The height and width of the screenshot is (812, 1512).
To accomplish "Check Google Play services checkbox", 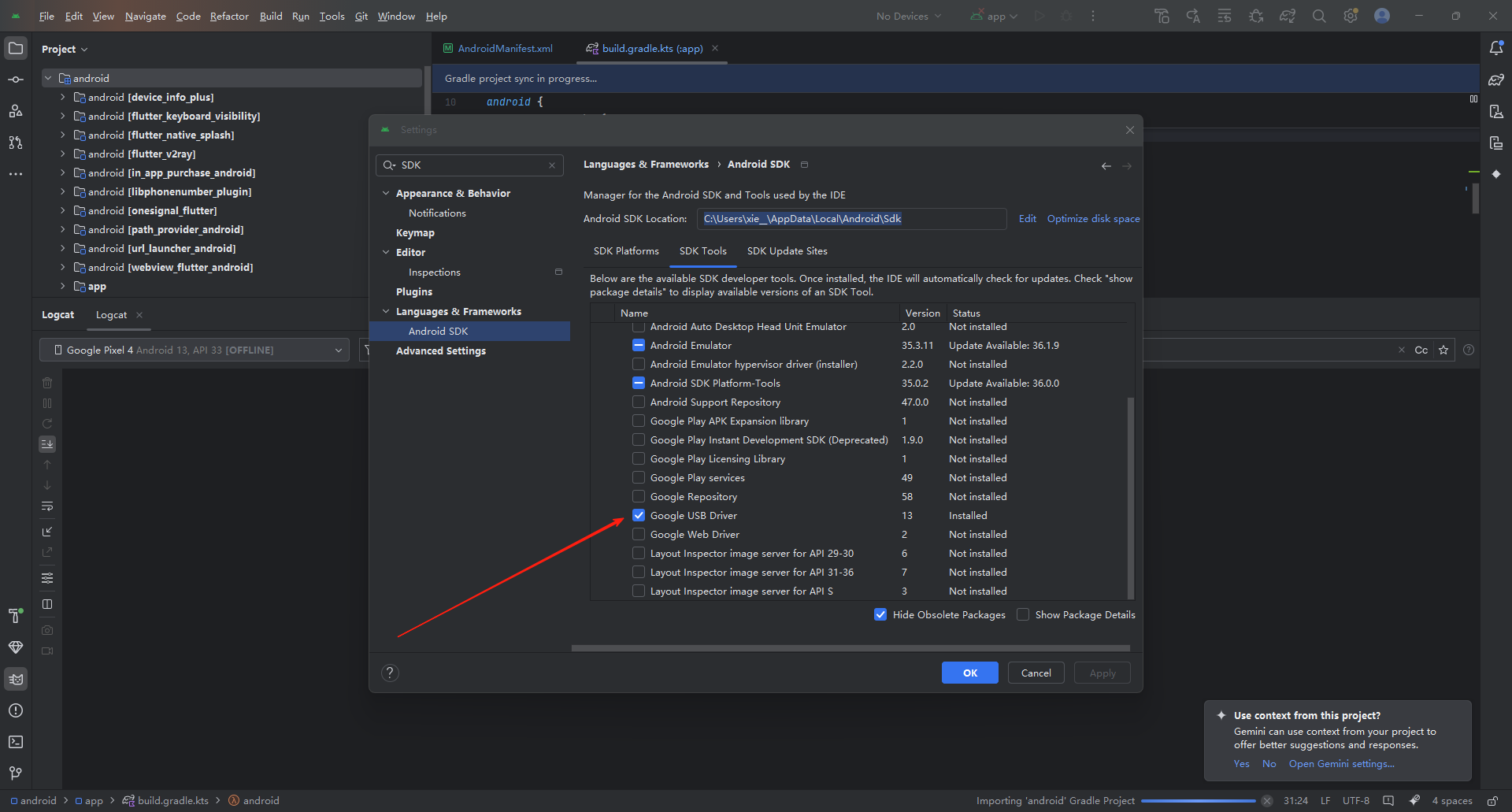I will click(639, 477).
